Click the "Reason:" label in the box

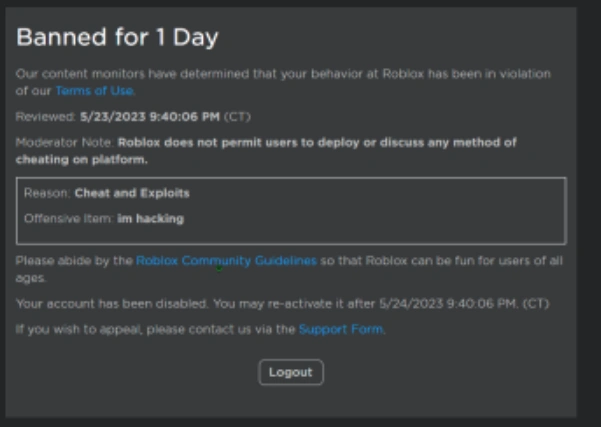tap(46, 193)
